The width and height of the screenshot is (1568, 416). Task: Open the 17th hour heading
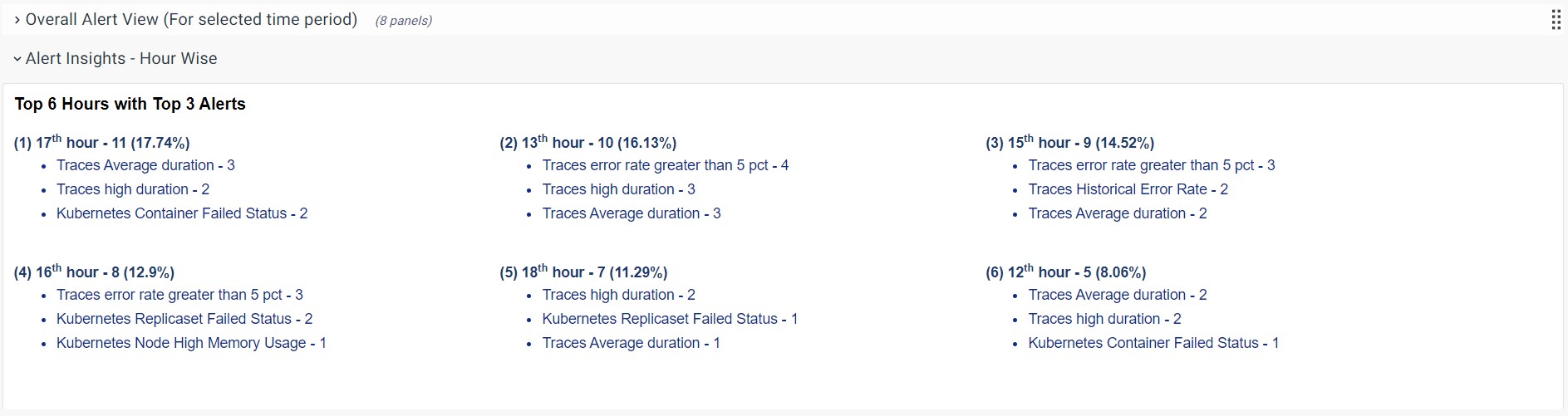coord(102,143)
